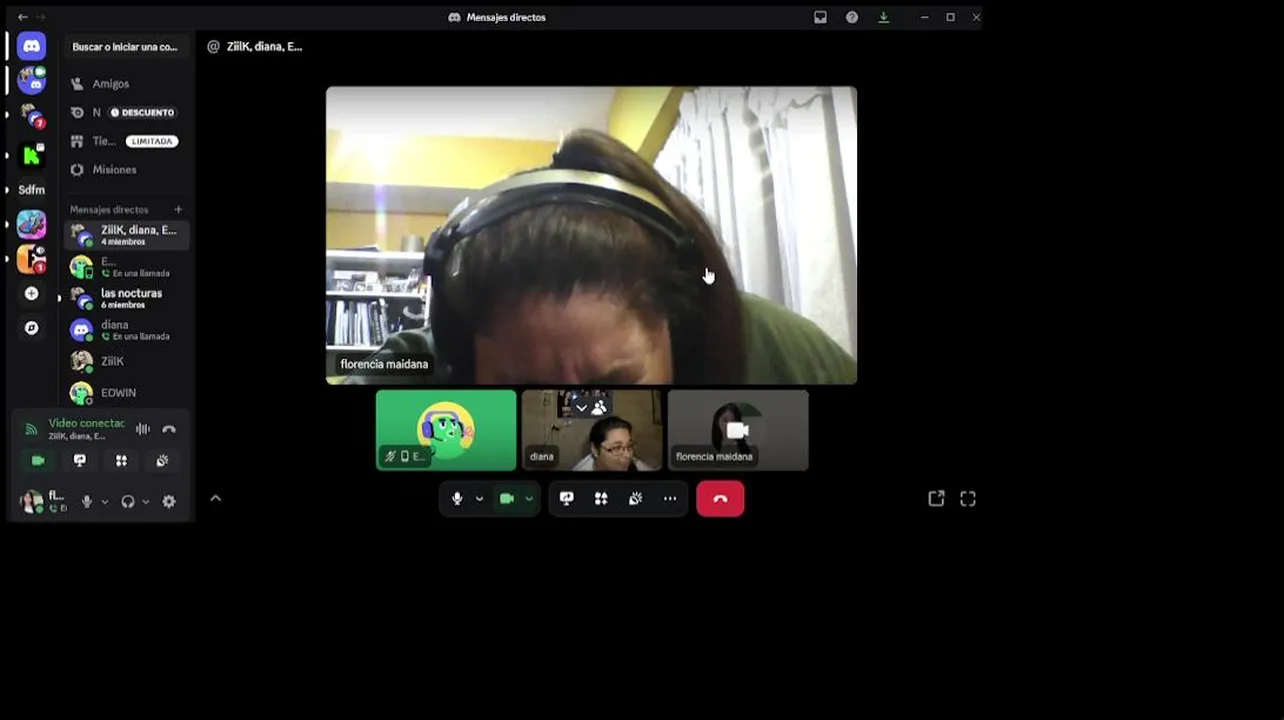Image resolution: width=1284 pixels, height=720 pixels.
Task: Open camera options dropdown in call bar
Action: 529,498
